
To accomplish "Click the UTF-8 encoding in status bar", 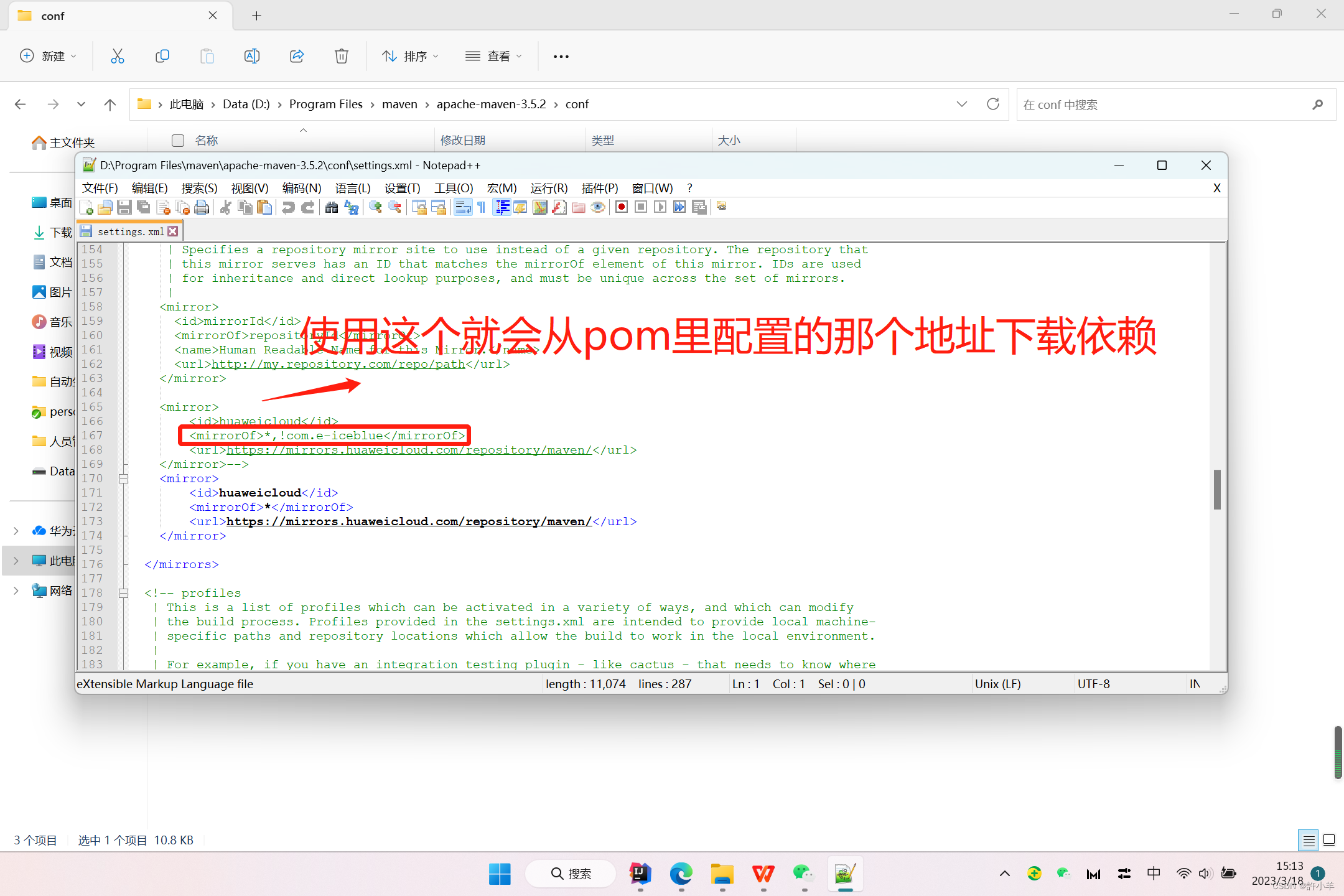I will point(1093,684).
